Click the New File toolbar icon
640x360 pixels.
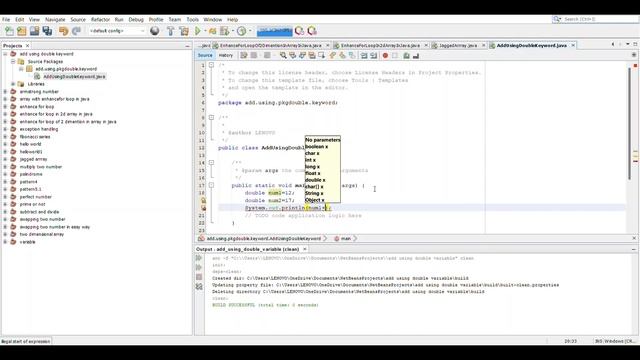click(x=9, y=31)
